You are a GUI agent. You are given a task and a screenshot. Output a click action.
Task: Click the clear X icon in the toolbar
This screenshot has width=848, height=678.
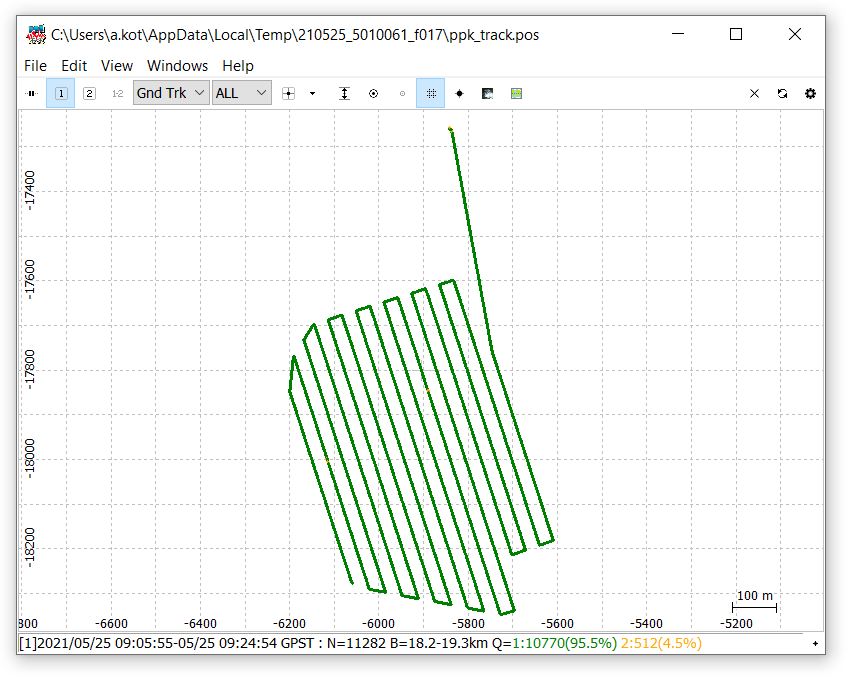(754, 94)
